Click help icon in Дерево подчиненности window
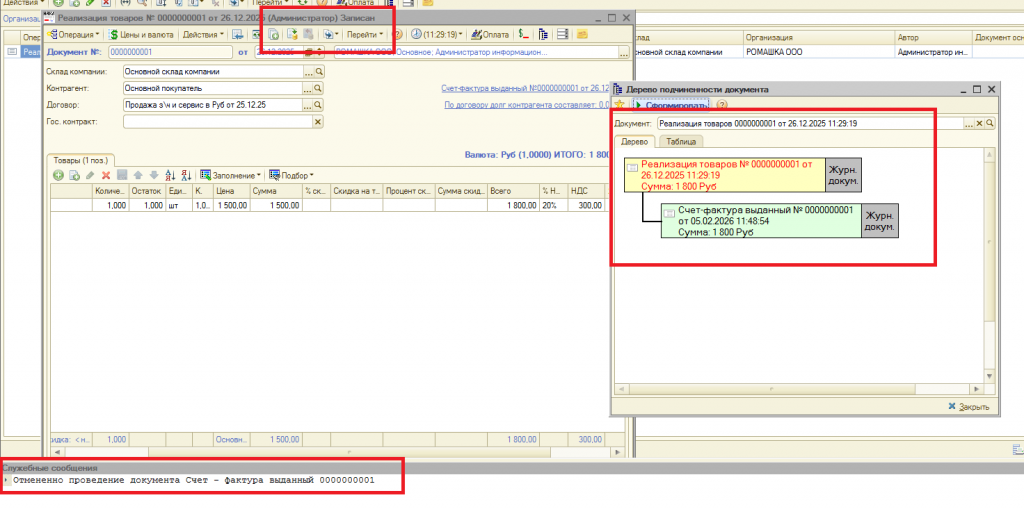The width and height of the screenshot is (1024, 509). (x=722, y=105)
